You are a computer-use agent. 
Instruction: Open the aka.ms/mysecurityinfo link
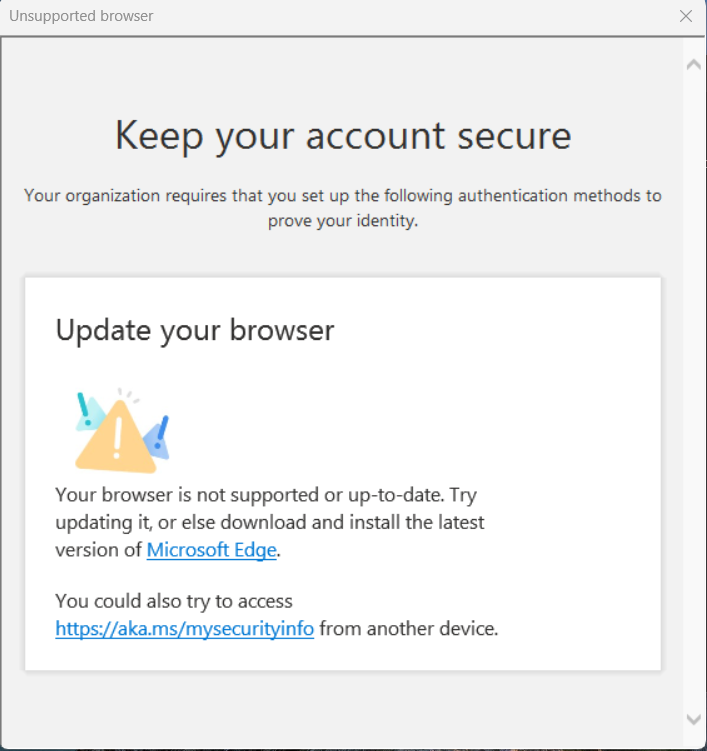click(184, 628)
